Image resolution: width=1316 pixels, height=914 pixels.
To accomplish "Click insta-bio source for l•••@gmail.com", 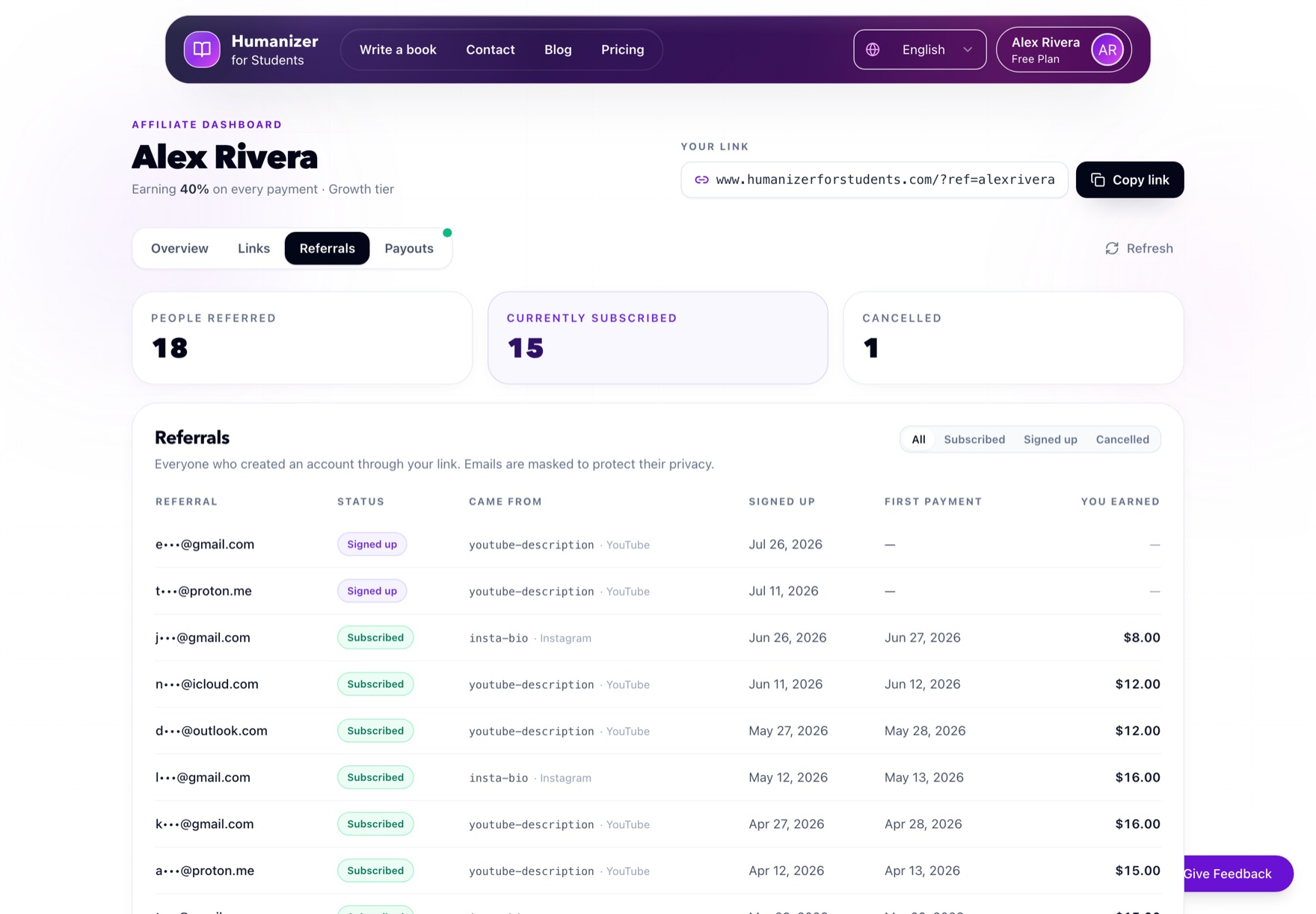I will (x=499, y=778).
